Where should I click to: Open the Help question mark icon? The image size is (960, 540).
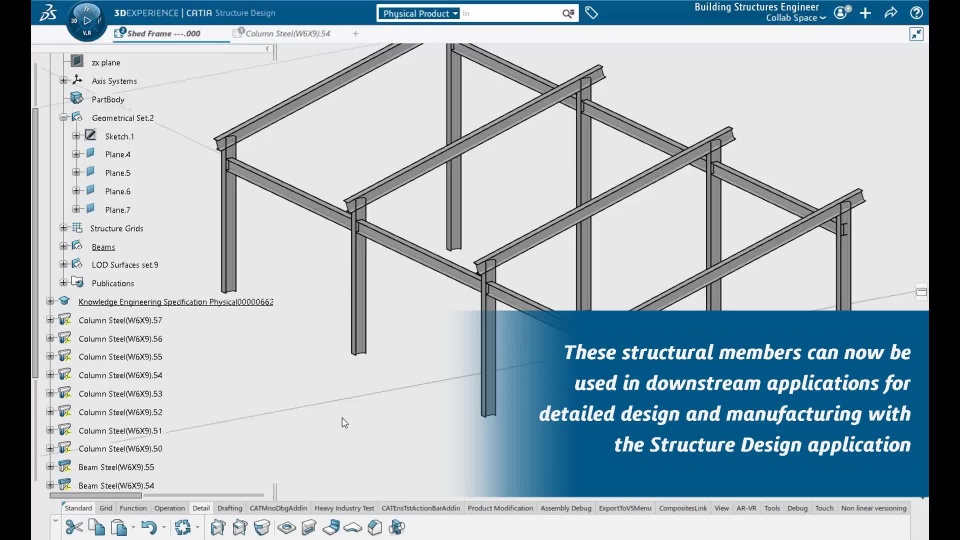tap(916, 12)
